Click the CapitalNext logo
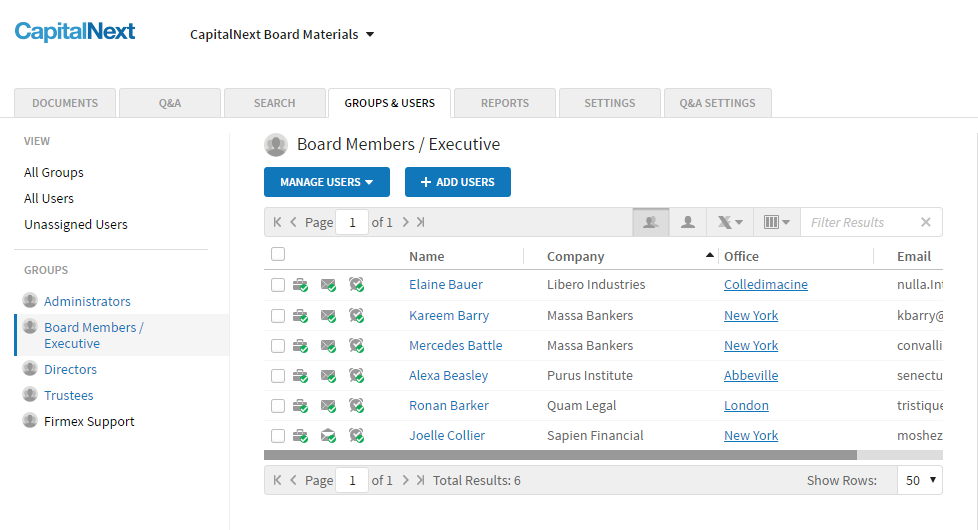The image size is (978, 530). click(75, 32)
